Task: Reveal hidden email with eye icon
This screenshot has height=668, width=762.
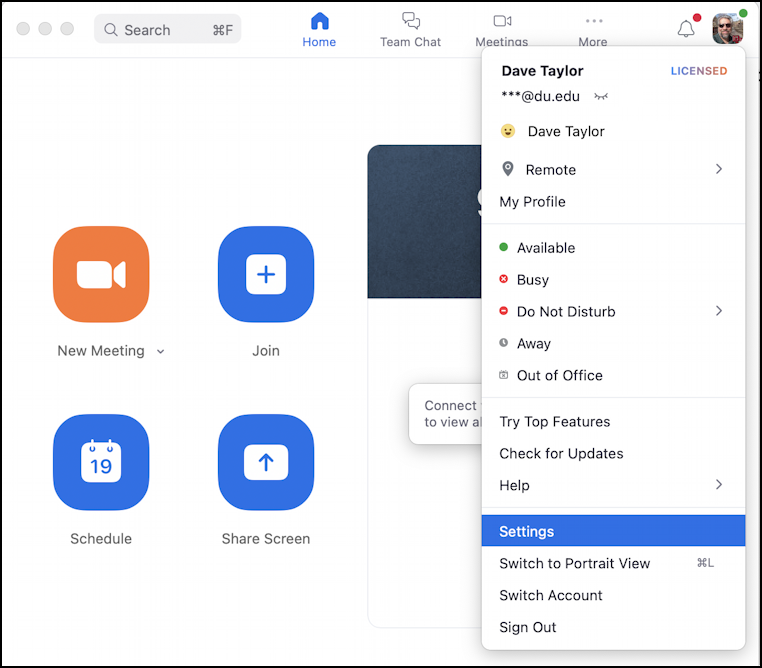Action: pos(601,96)
